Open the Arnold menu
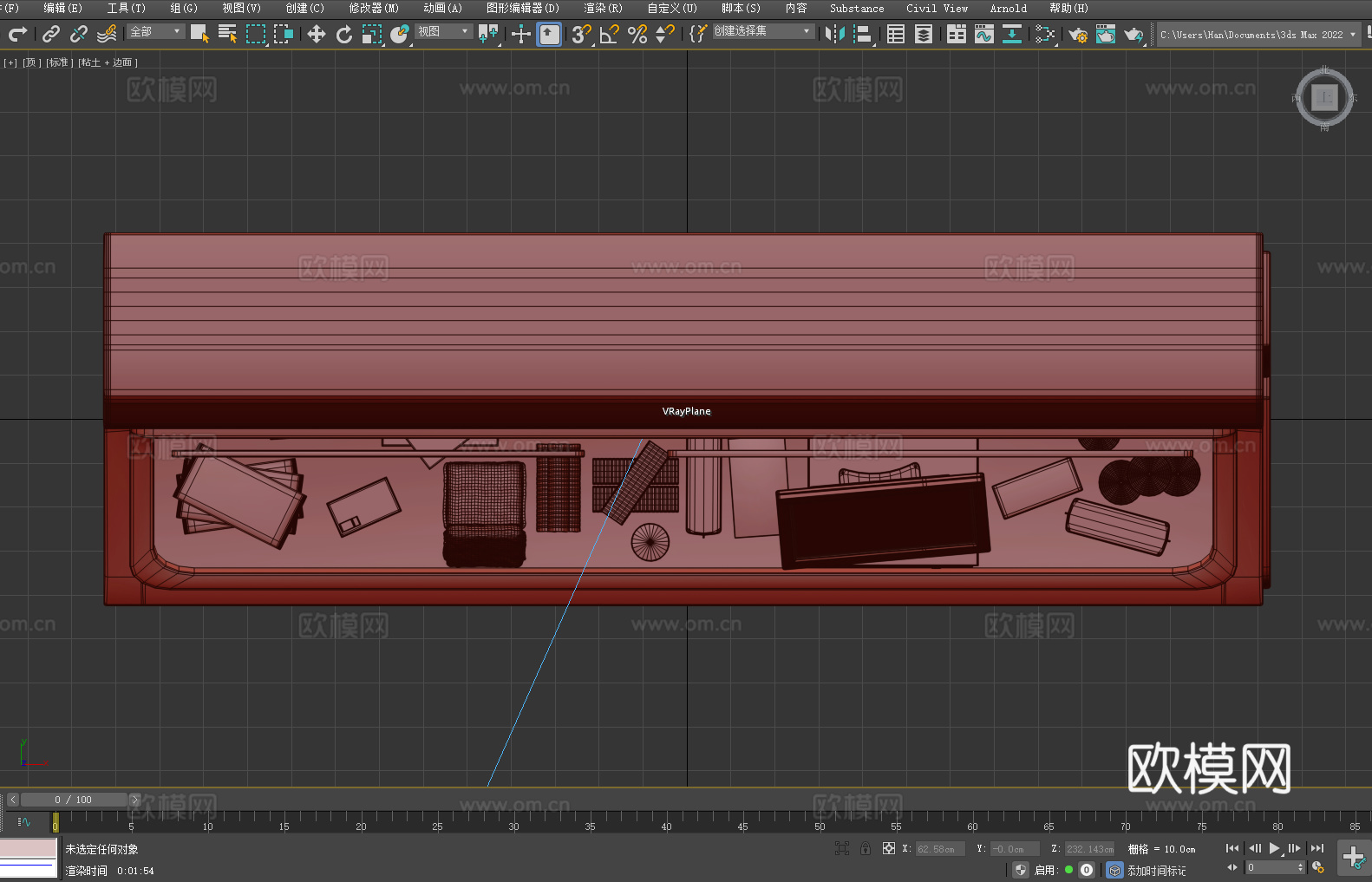The width and height of the screenshot is (1372, 882). 1009,8
